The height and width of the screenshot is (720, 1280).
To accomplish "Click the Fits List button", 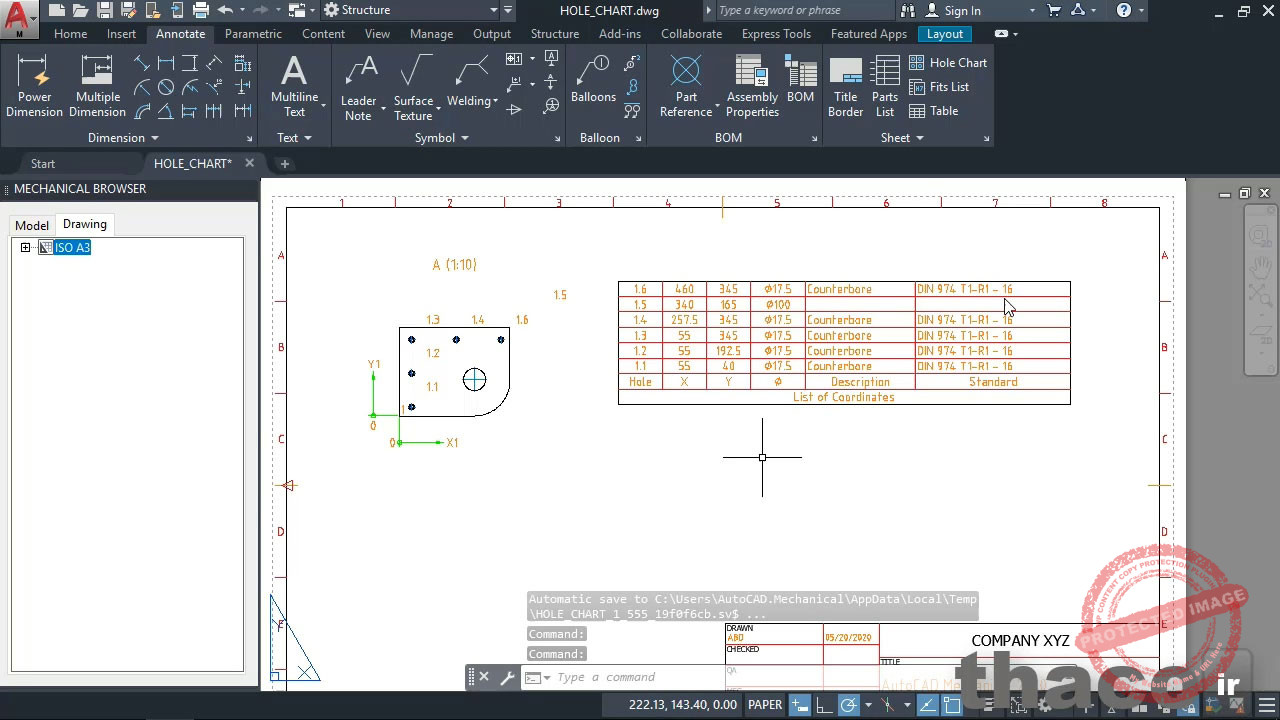I will tap(938, 87).
